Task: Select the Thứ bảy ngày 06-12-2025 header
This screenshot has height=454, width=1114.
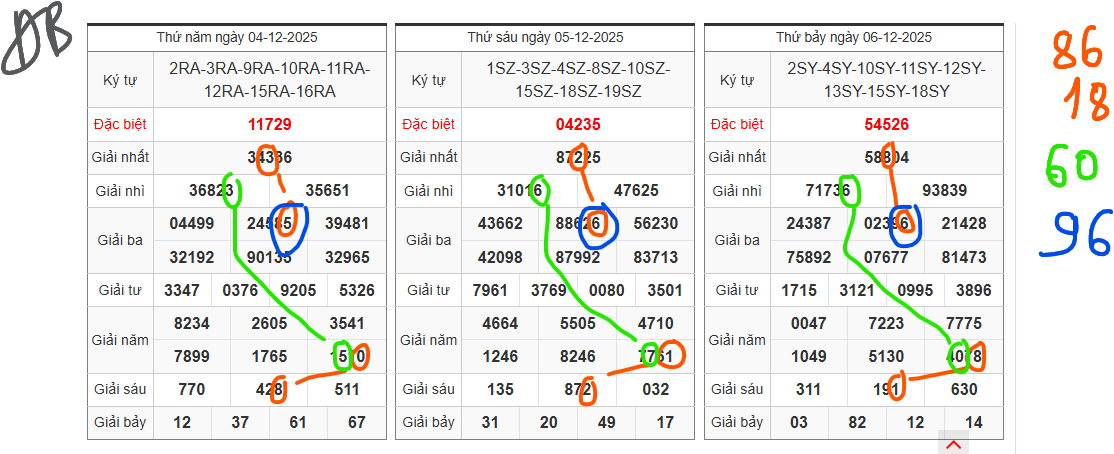Action: tap(854, 38)
